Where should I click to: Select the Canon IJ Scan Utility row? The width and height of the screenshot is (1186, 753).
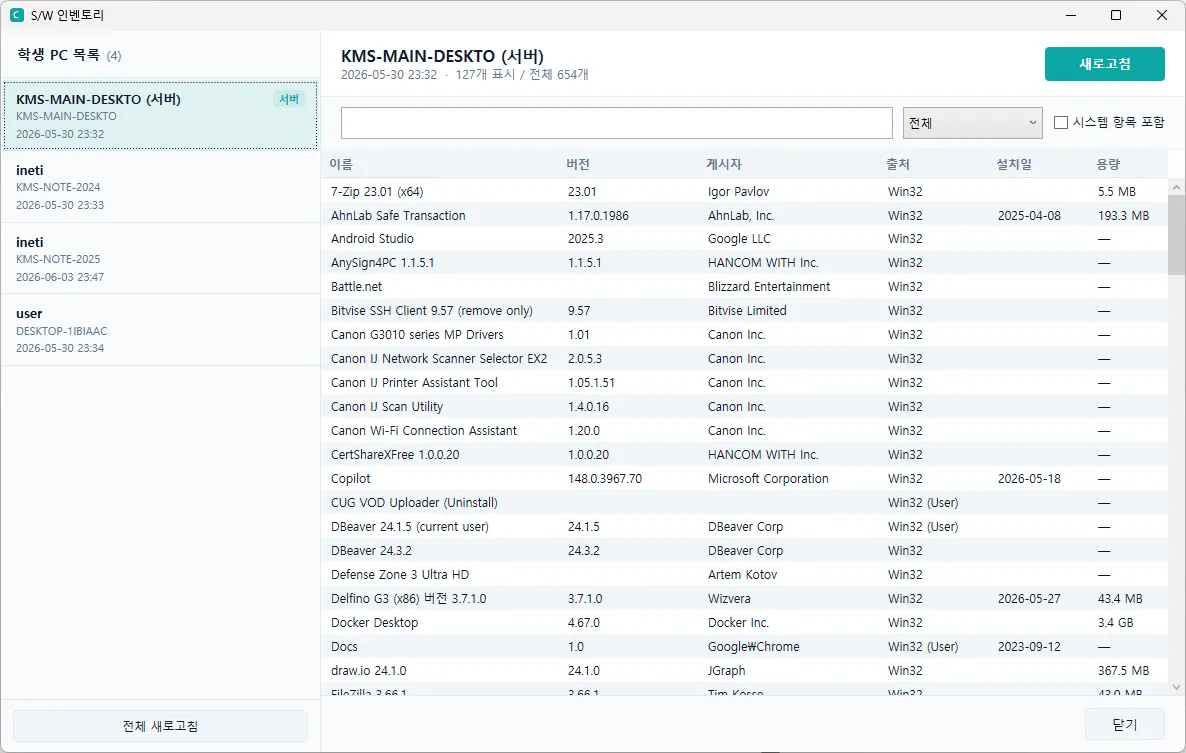(745, 407)
